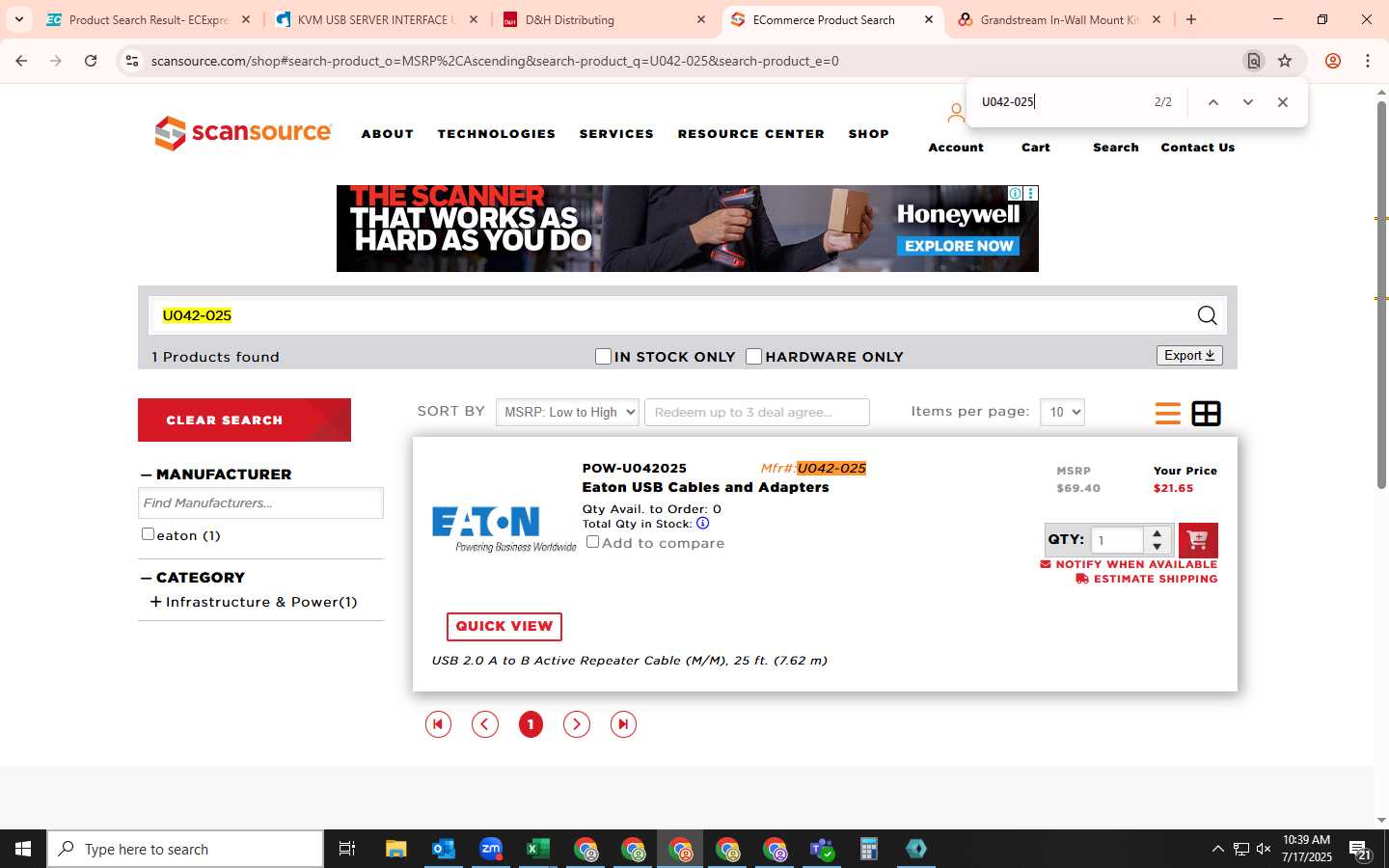The image size is (1389, 868).
Task: Click the QTY input field
Action: pyautogui.click(x=1117, y=540)
